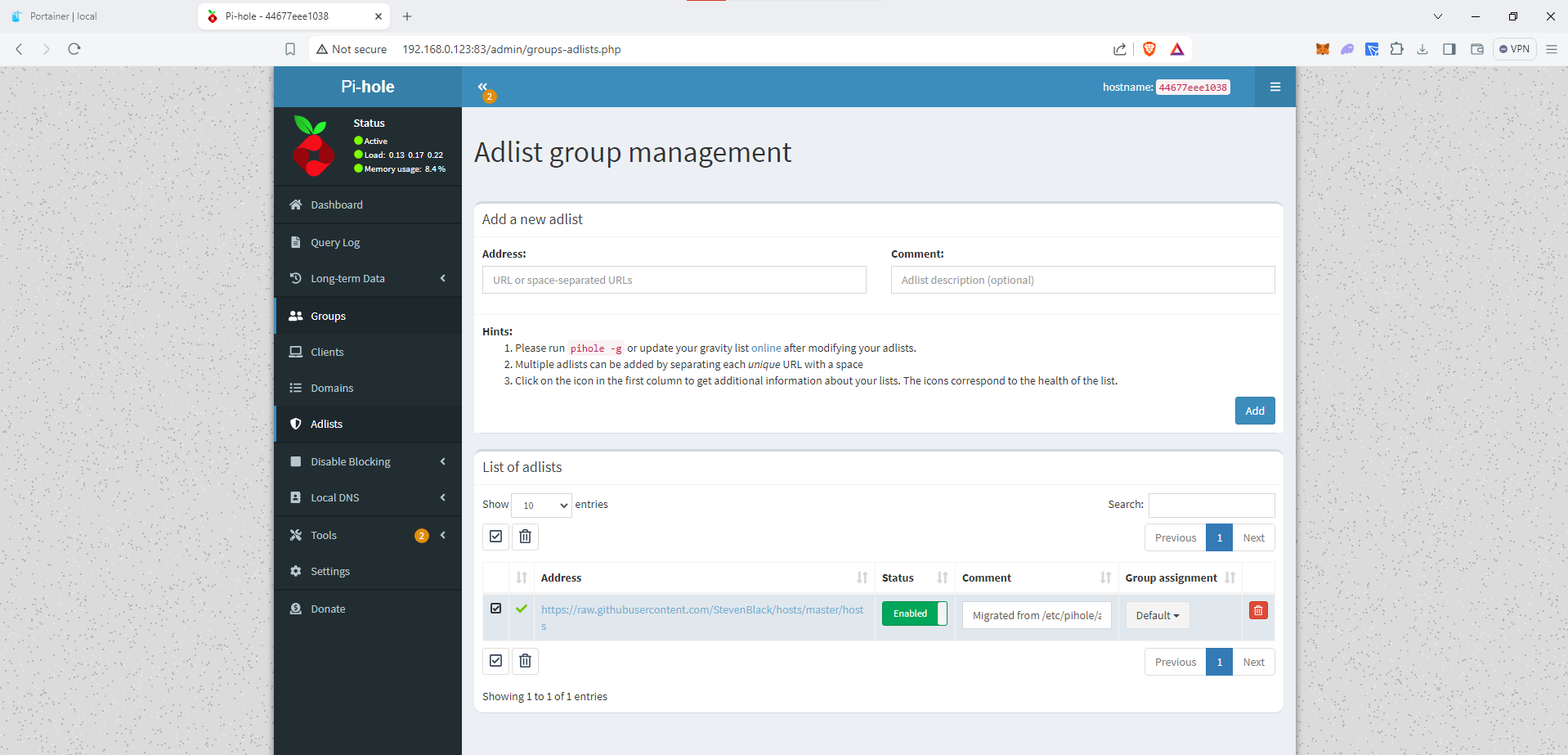Open the Show entries count dropdown
The image size is (1568, 755).
[x=541, y=505]
